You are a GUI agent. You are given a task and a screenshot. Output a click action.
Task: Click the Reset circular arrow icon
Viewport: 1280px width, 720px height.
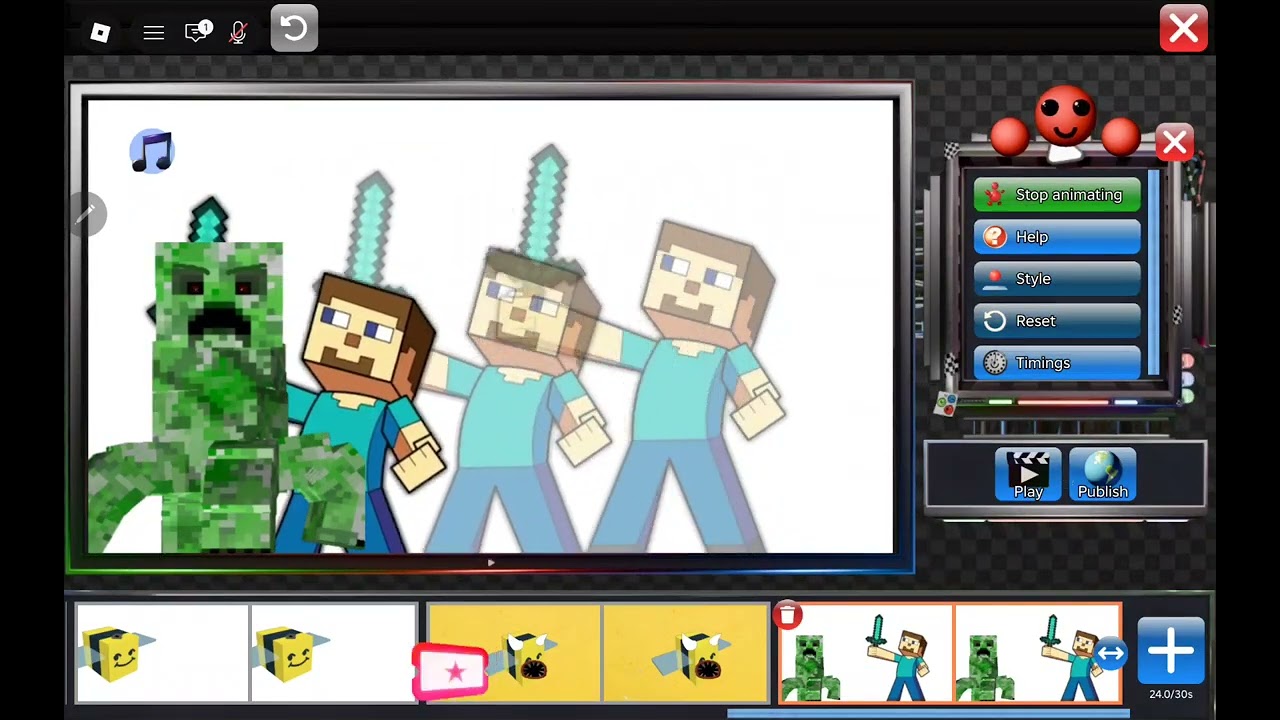tap(994, 321)
